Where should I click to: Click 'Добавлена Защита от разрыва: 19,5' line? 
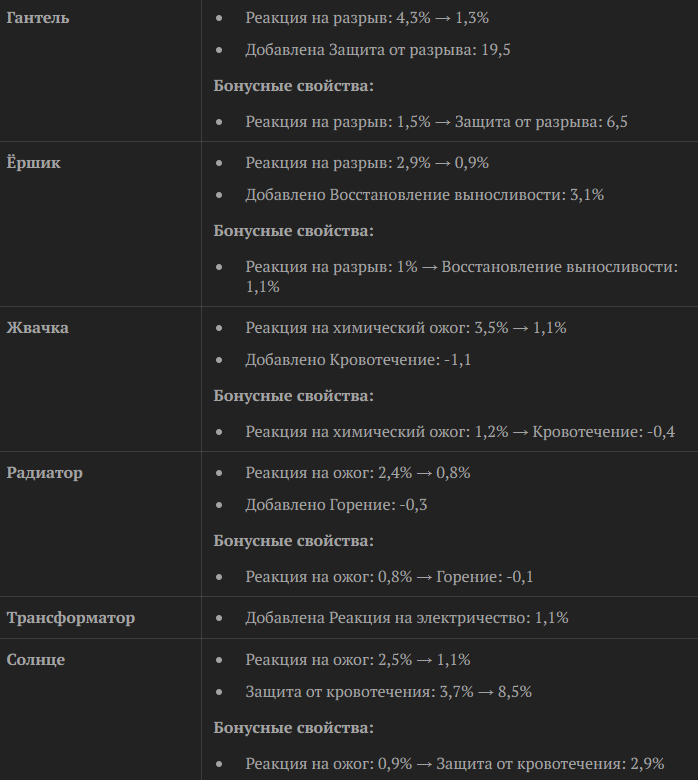(x=378, y=50)
